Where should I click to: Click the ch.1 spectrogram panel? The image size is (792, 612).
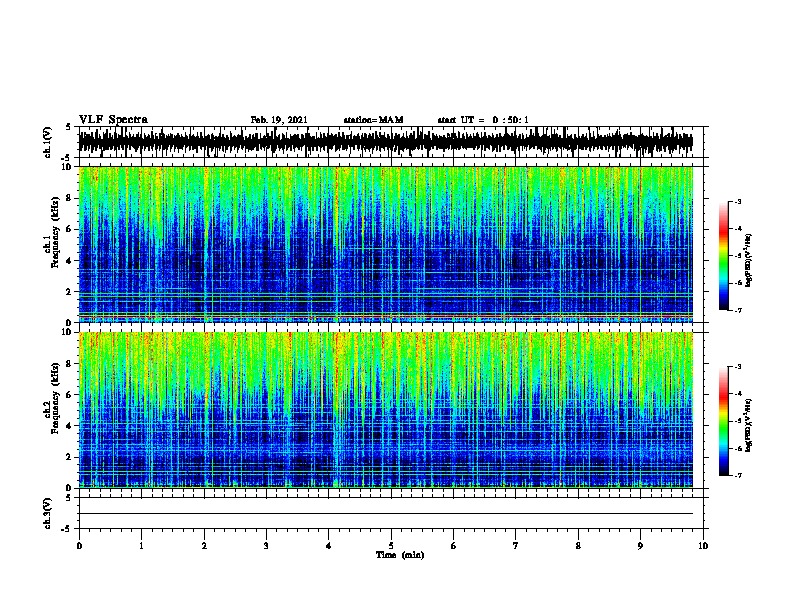click(386, 244)
